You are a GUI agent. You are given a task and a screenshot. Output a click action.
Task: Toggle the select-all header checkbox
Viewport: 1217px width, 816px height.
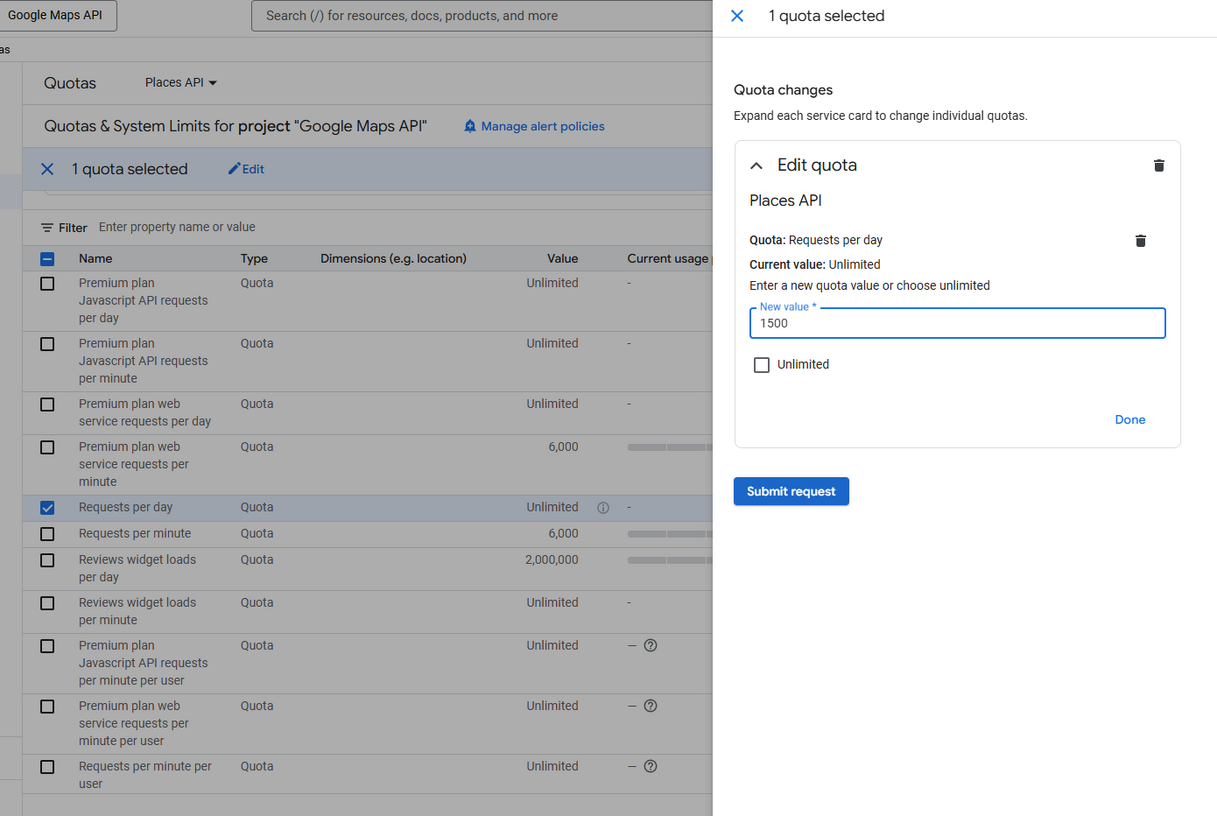point(47,259)
